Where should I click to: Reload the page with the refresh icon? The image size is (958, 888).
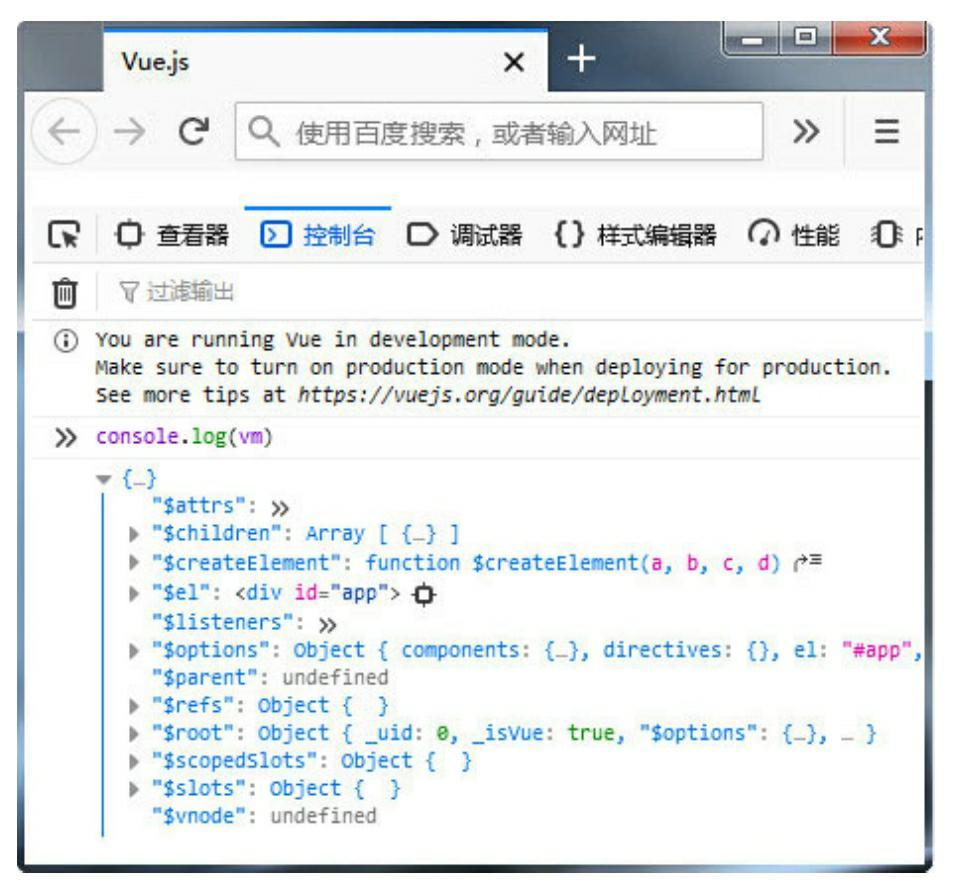click(194, 131)
